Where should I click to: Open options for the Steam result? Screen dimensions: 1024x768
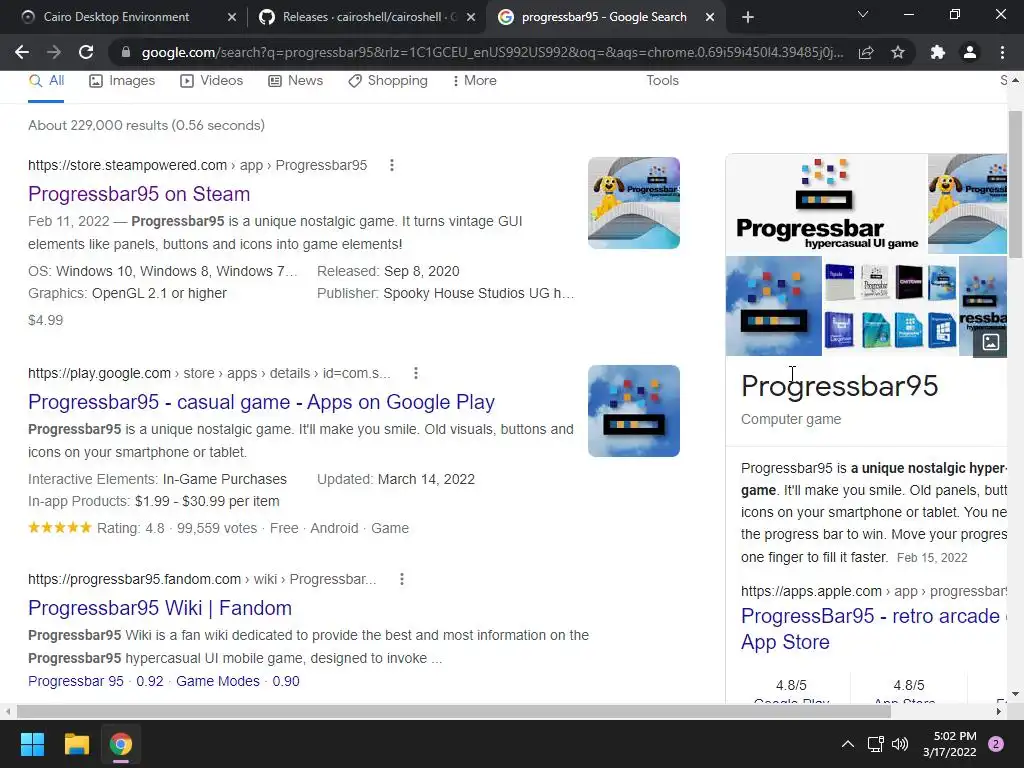pyautogui.click(x=392, y=165)
